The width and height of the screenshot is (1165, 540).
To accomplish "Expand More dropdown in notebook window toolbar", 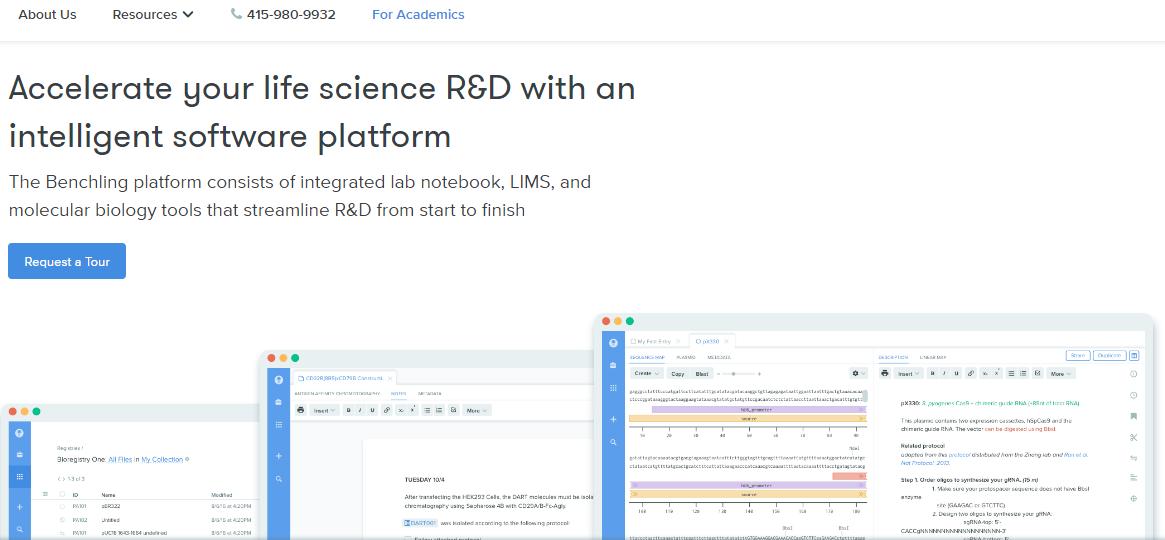I will point(476,410).
